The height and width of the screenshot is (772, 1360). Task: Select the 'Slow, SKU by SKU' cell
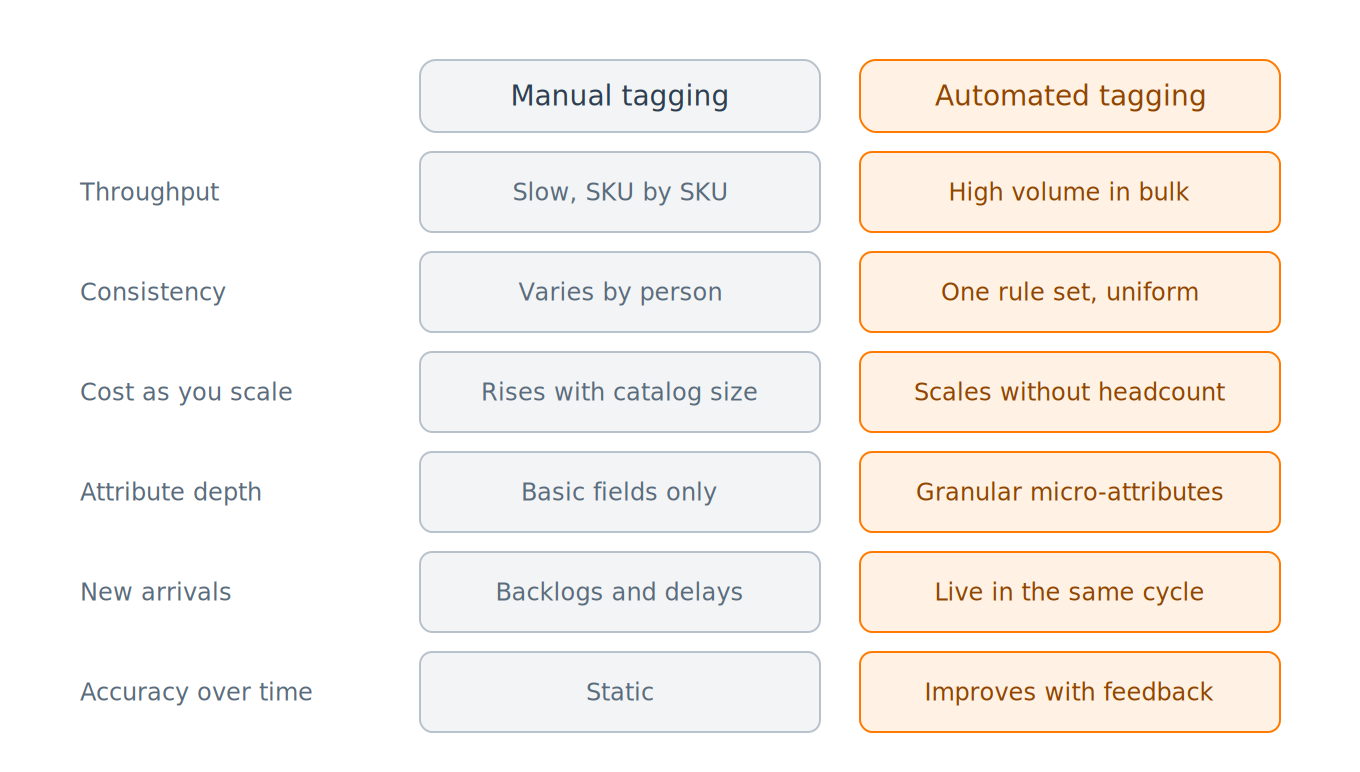pos(620,192)
